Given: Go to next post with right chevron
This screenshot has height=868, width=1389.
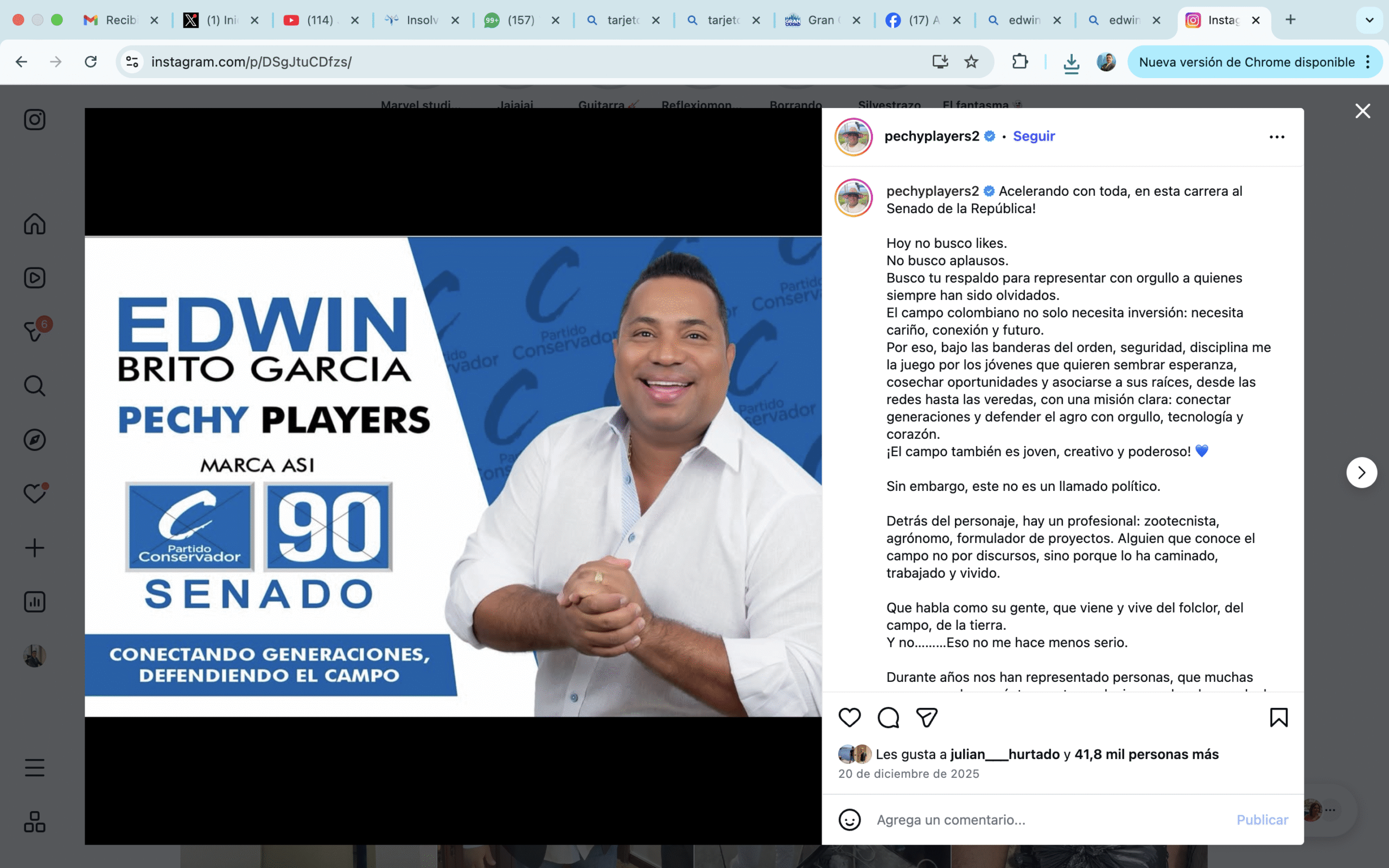Looking at the screenshot, I should (1361, 473).
